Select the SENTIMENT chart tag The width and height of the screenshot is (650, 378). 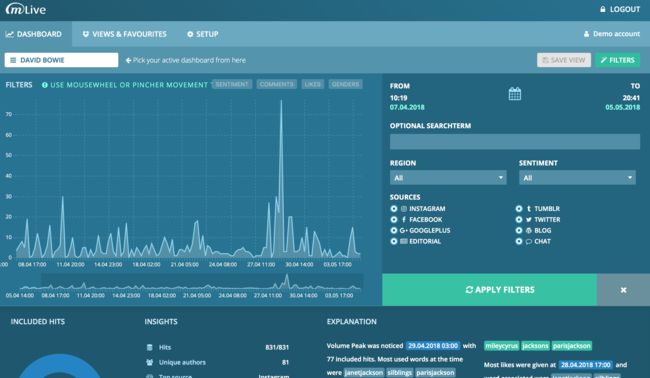pos(232,84)
